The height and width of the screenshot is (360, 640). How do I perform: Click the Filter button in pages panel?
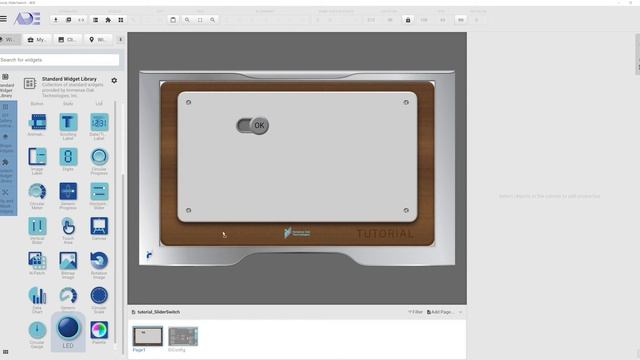pyautogui.click(x=416, y=312)
